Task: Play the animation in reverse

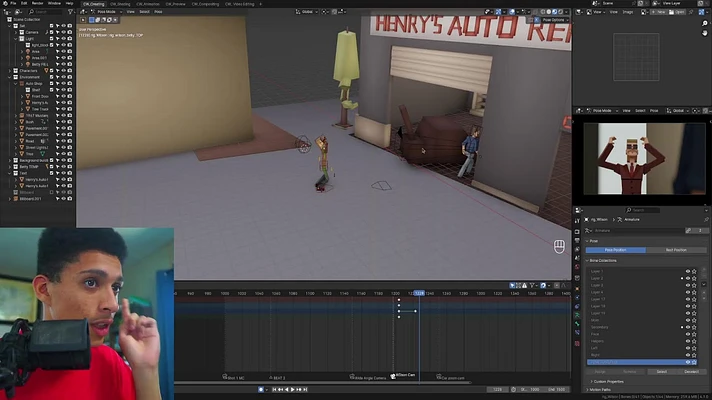Action: point(287,389)
